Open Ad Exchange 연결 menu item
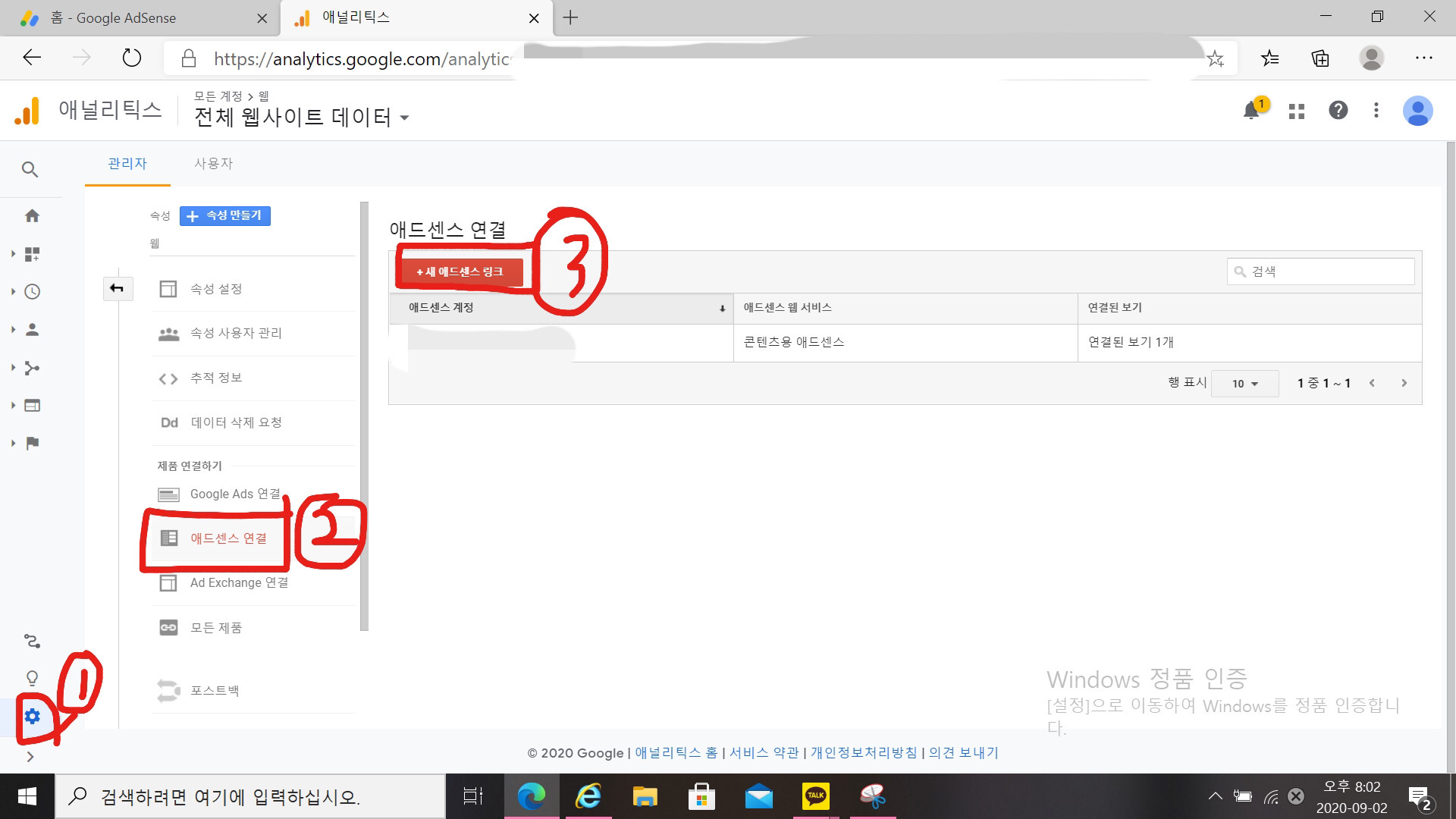 pos(253,582)
